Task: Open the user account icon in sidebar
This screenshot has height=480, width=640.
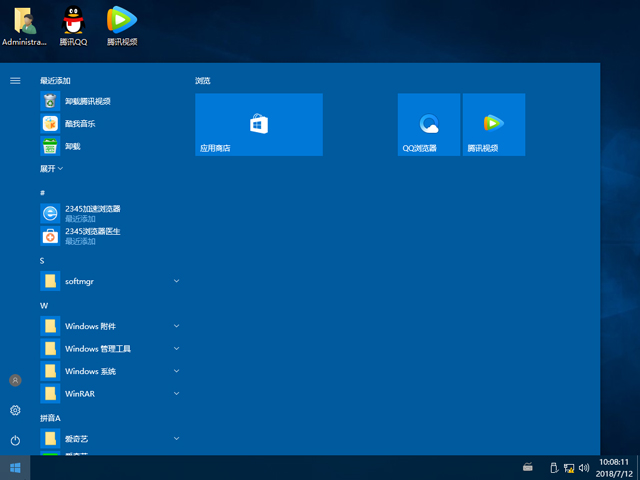Action: click(15, 381)
